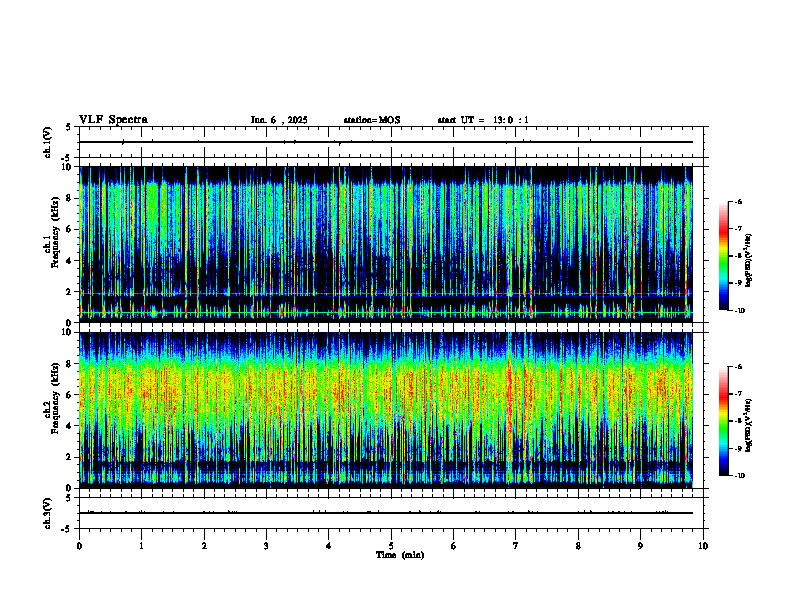Click the "2" kHz tick on ch.1 frequency axis
792x612 pixels.
70,291
